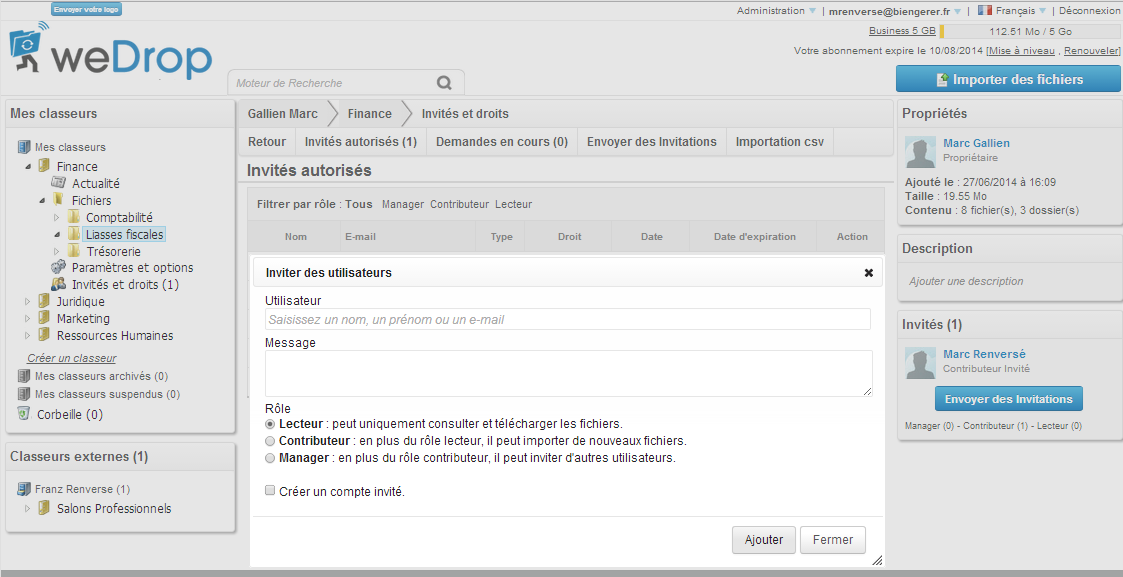The height and width of the screenshot is (577, 1123).
Task: Open the Importation csv tab
Action: [779, 141]
